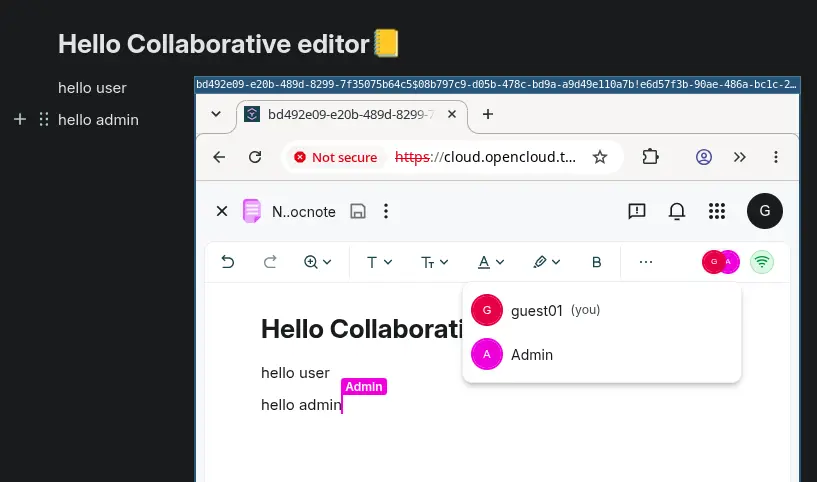Click the magenta Admin cursor label
This screenshot has width=817, height=482.
364,387
